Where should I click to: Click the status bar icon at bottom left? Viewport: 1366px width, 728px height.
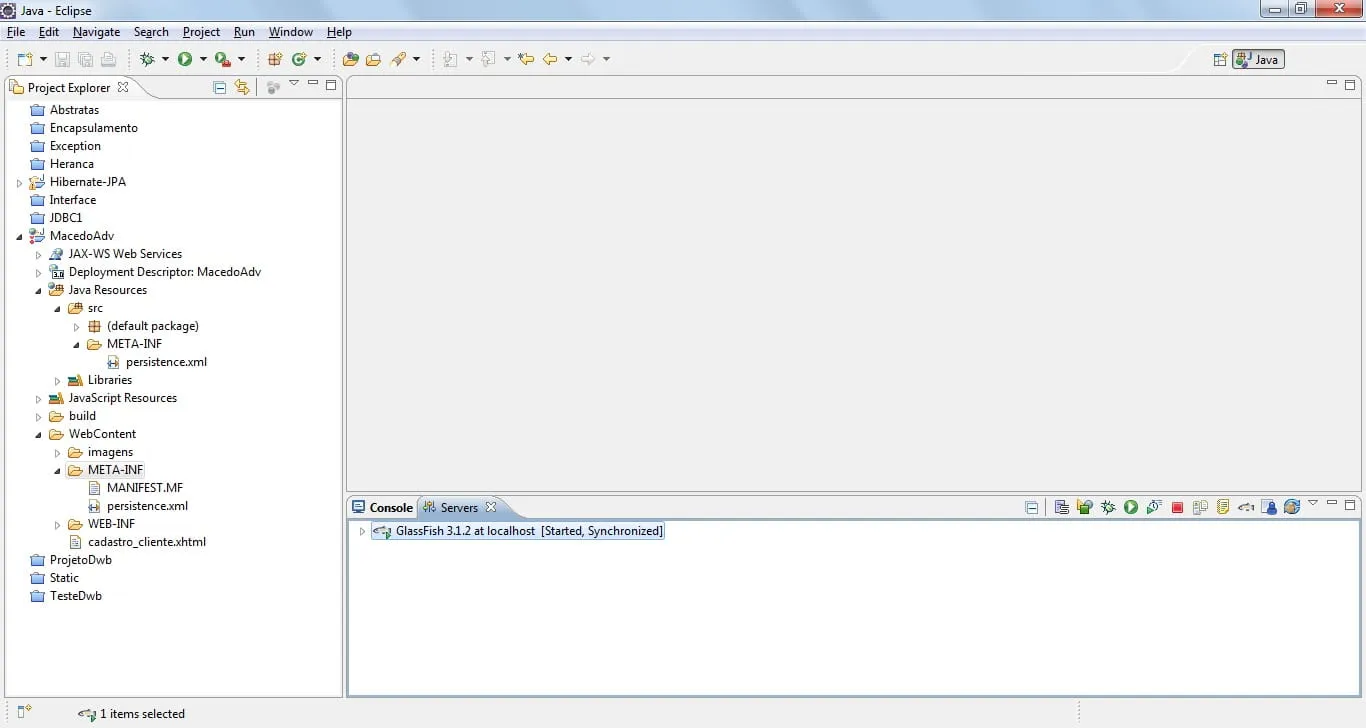pos(24,712)
